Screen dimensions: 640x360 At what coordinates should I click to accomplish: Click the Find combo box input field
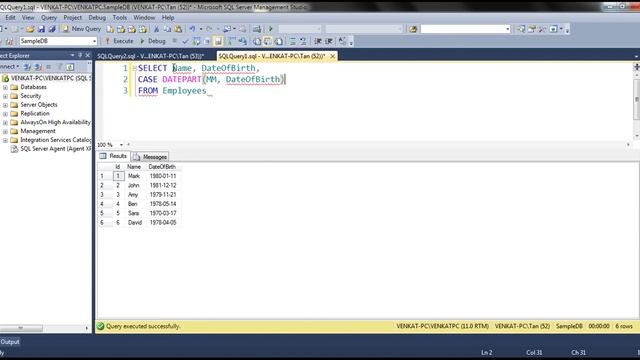point(463,29)
